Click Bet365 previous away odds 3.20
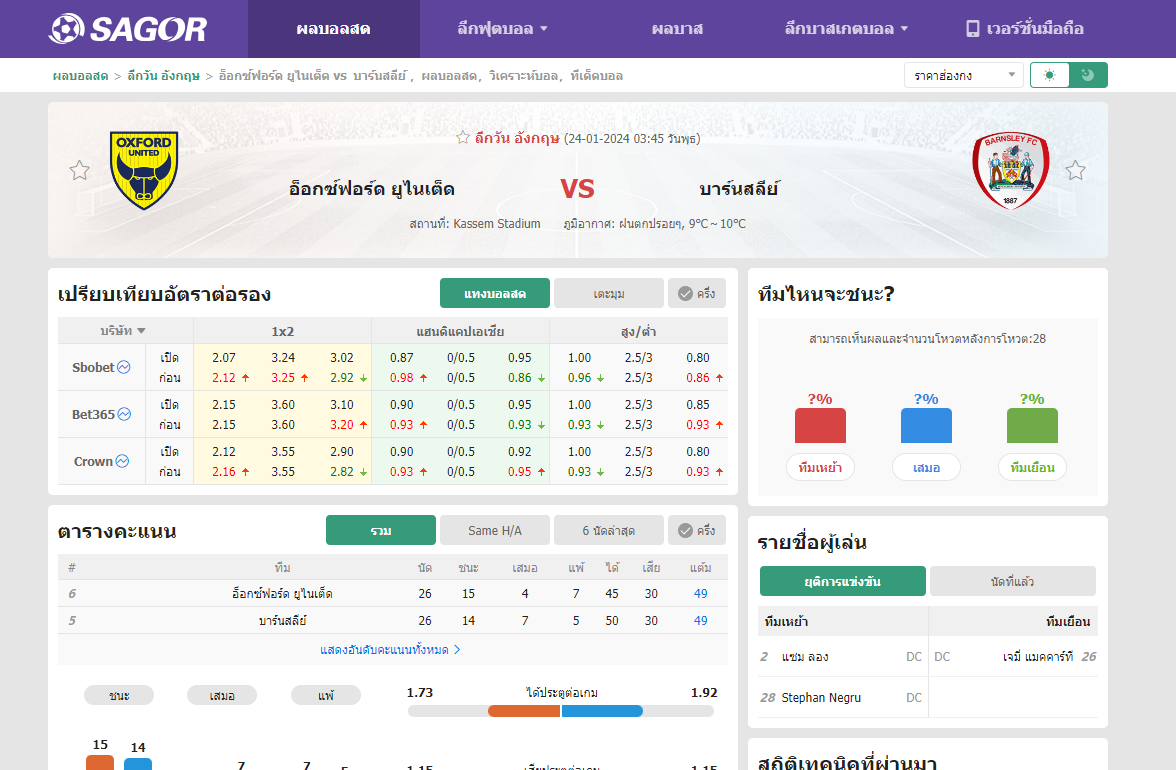 [342, 424]
